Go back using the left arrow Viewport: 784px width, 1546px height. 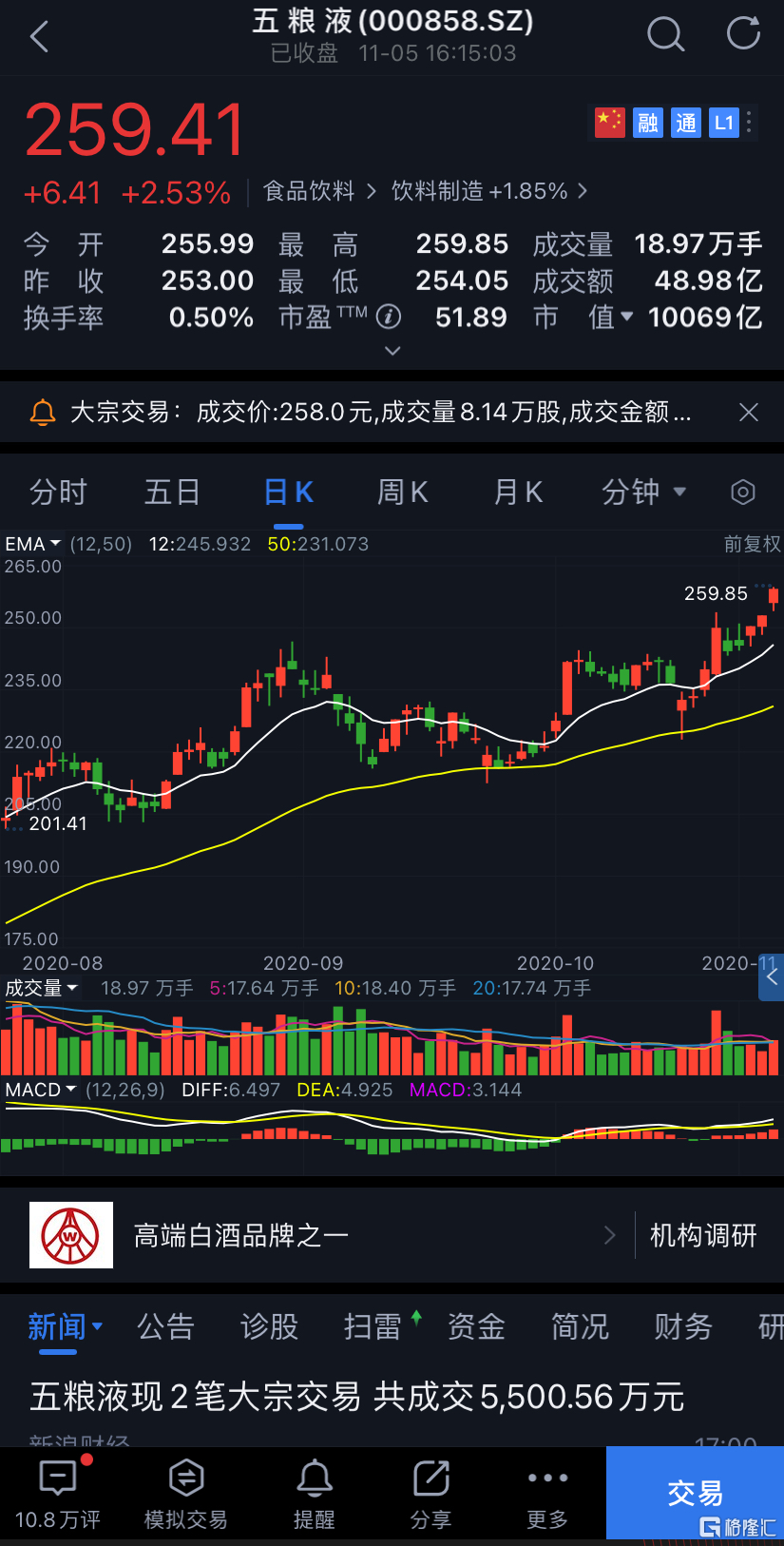(x=39, y=37)
